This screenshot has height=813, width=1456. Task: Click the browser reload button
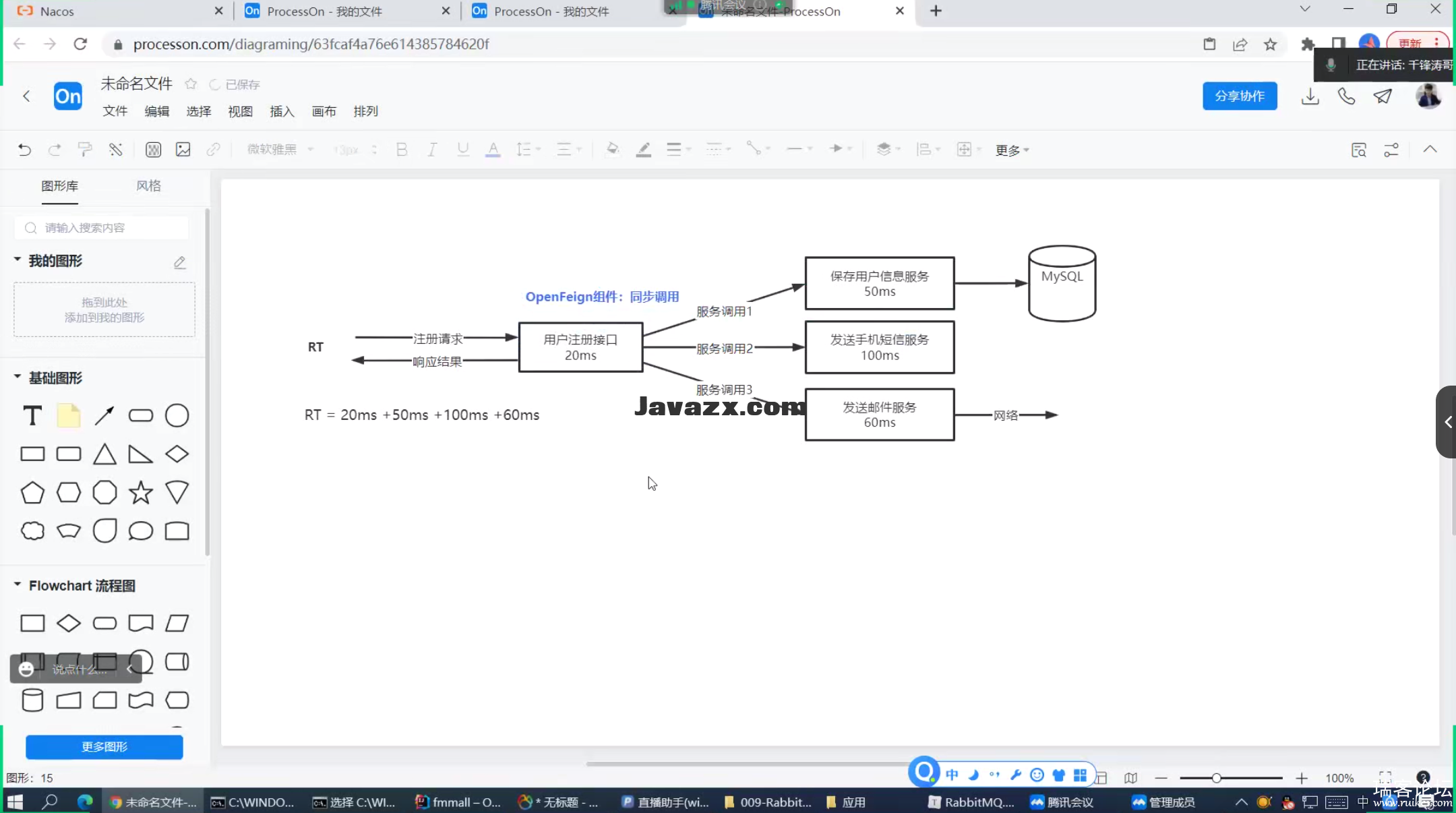(80, 44)
